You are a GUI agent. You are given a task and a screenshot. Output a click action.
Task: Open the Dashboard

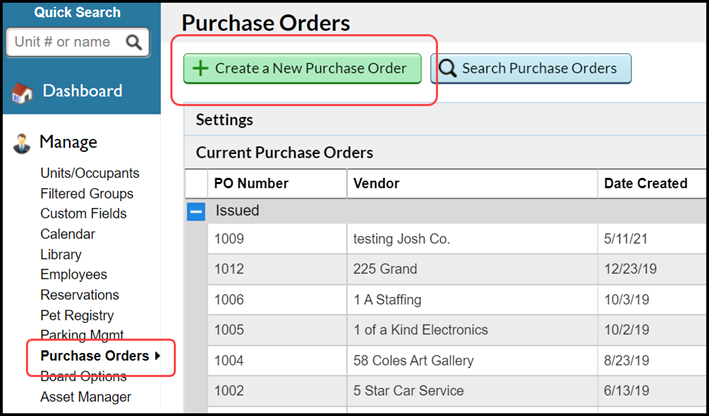point(82,91)
